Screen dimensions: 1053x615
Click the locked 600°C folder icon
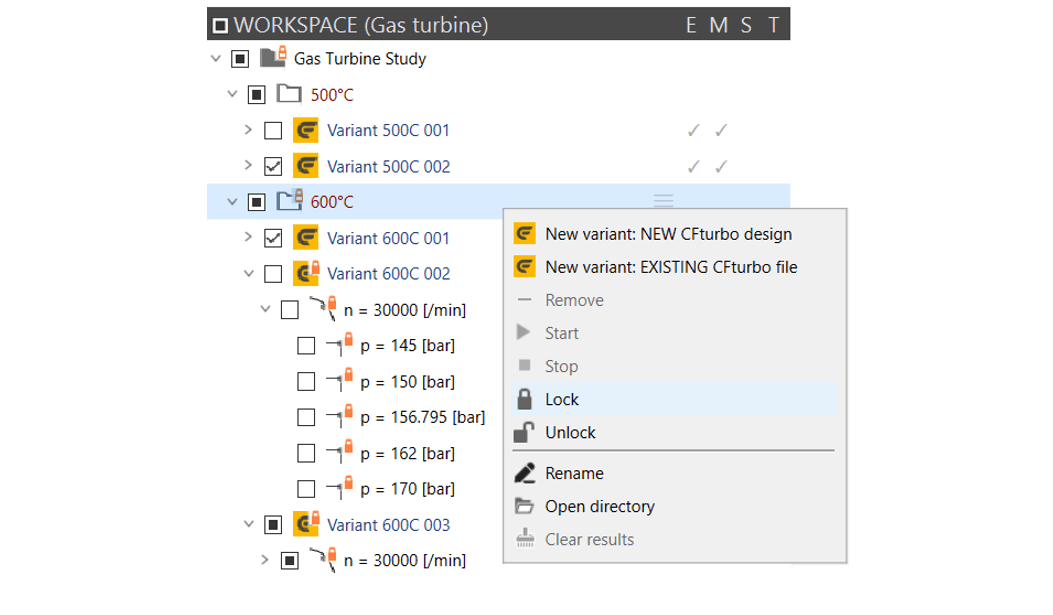tap(291, 200)
